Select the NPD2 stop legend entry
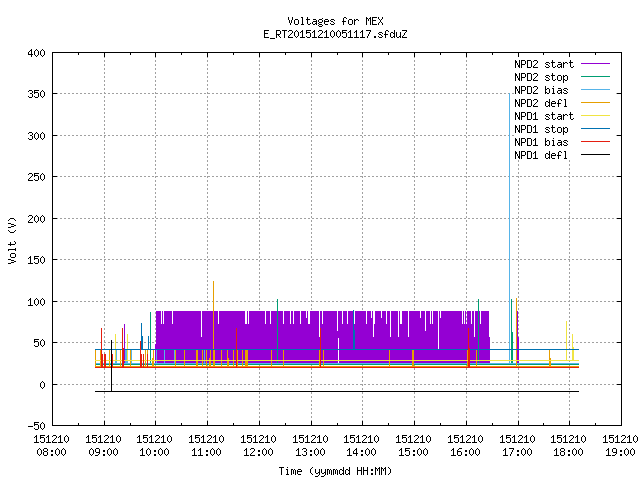Image resolution: width=640 pixels, height=480 pixels. (541, 77)
